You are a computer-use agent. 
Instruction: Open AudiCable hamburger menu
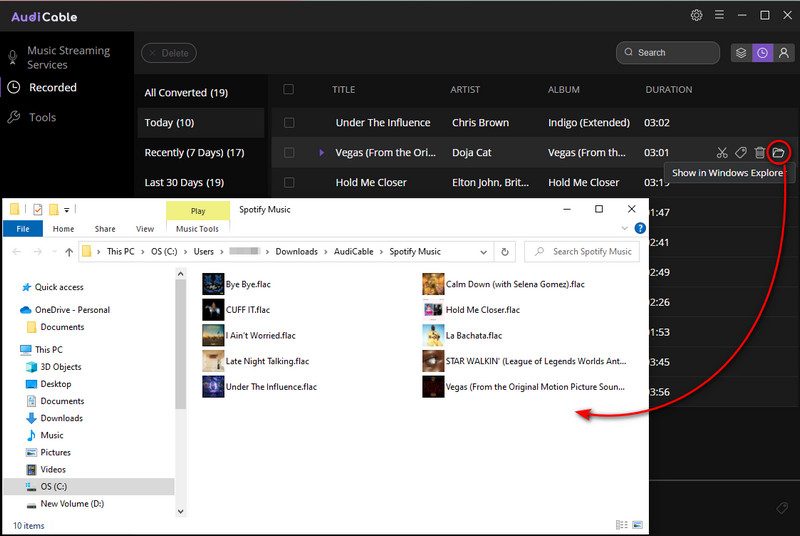pyautogui.click(x=719, y=15)
